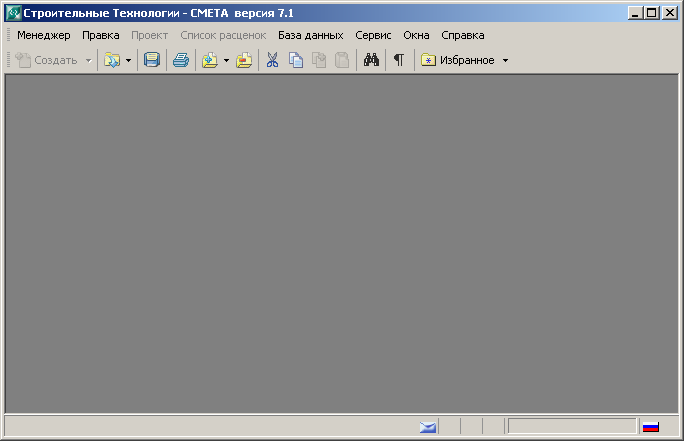Click the folder with minus icon

244,60
